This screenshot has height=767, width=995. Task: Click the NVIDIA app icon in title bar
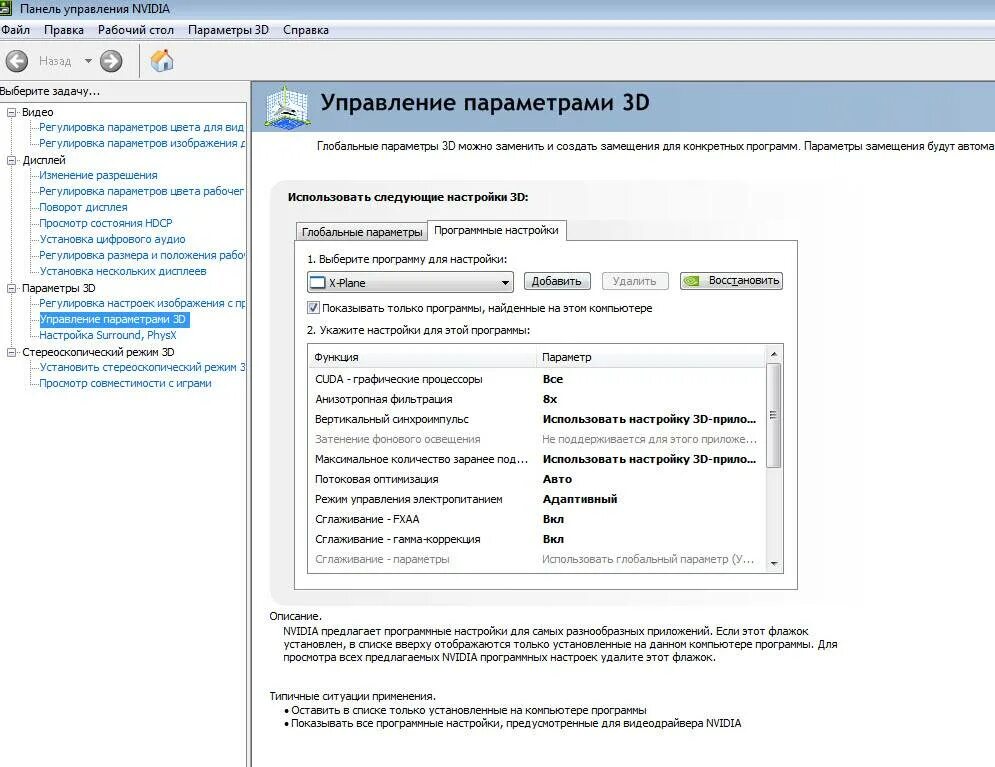click(x=6, y=9)
